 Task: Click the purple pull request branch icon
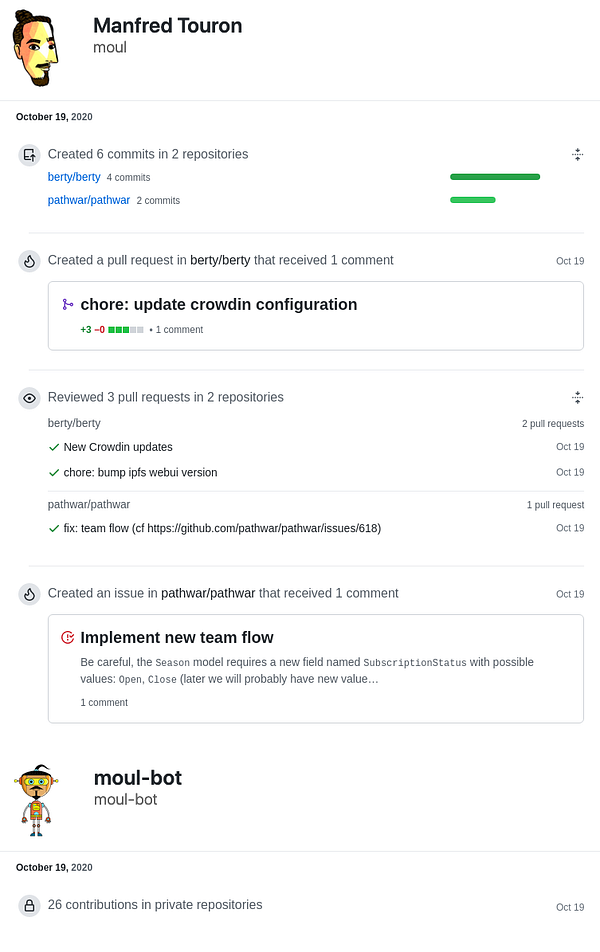coord(68,305)
